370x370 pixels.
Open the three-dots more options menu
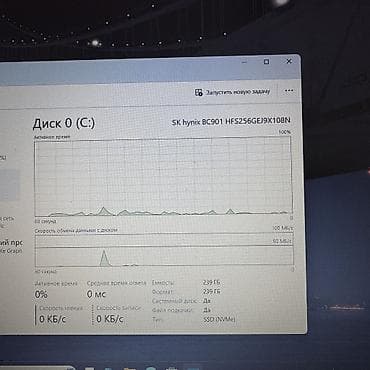[x=289, y=91]
